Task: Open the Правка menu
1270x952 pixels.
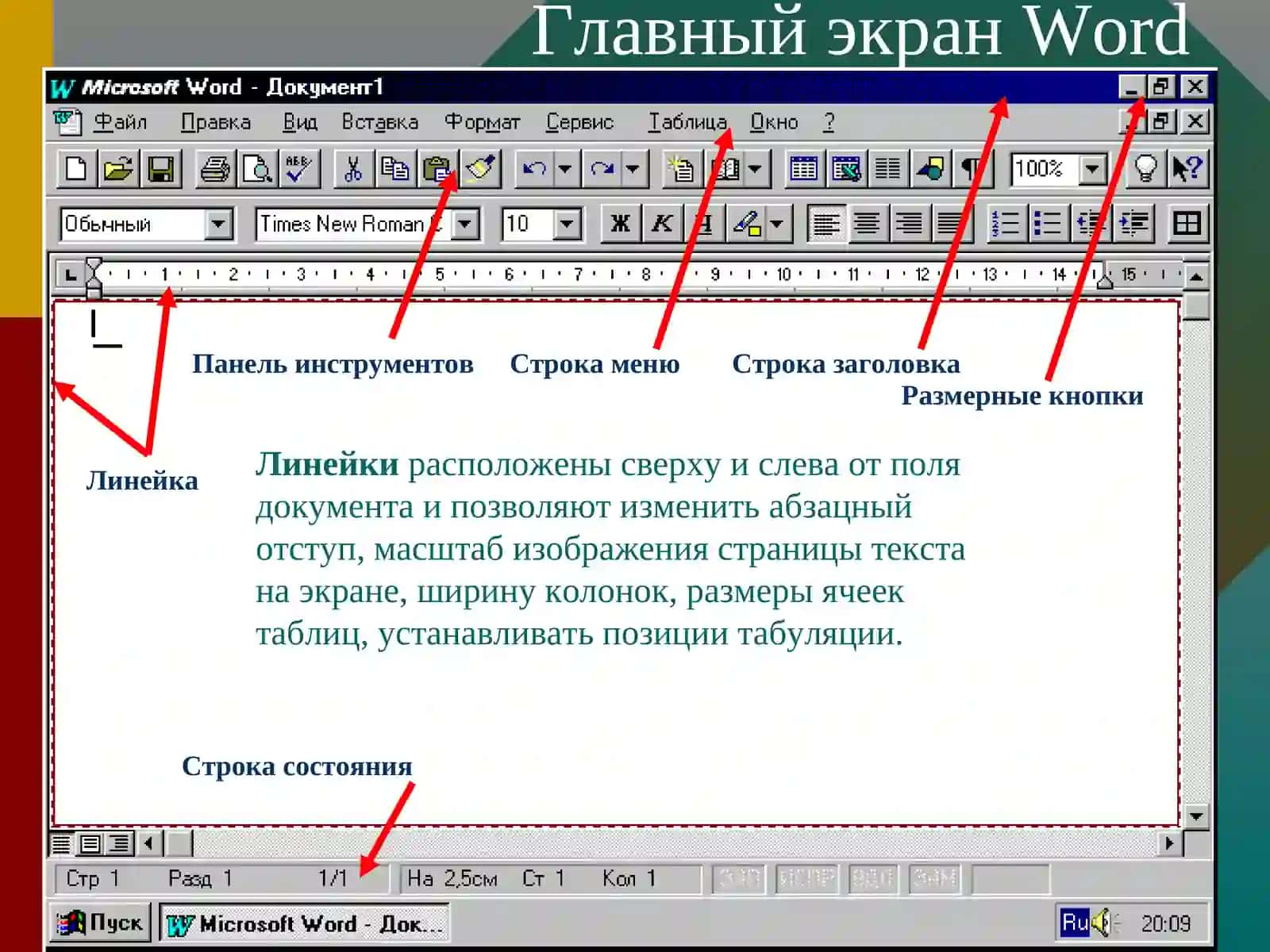Action: tap(216, 122)
